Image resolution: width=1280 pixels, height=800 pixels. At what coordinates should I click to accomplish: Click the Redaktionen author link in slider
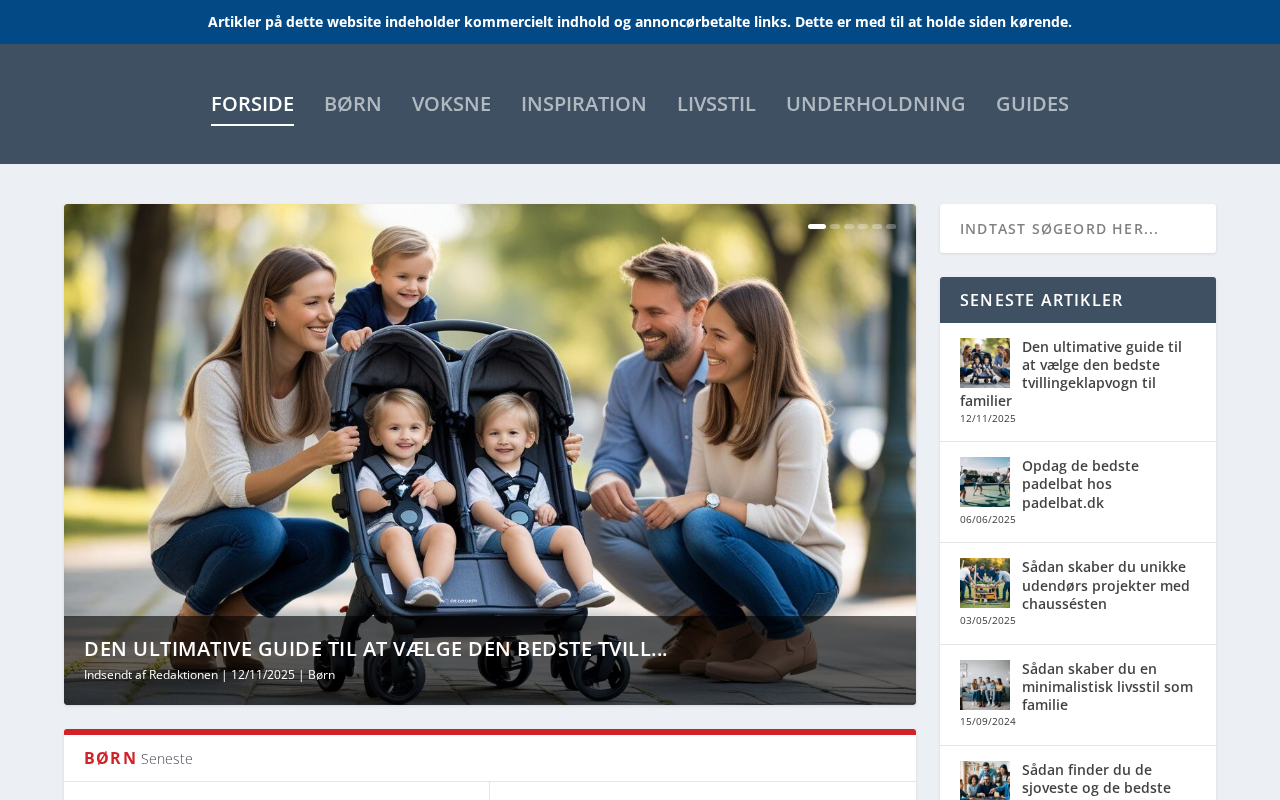pos(183,675)
